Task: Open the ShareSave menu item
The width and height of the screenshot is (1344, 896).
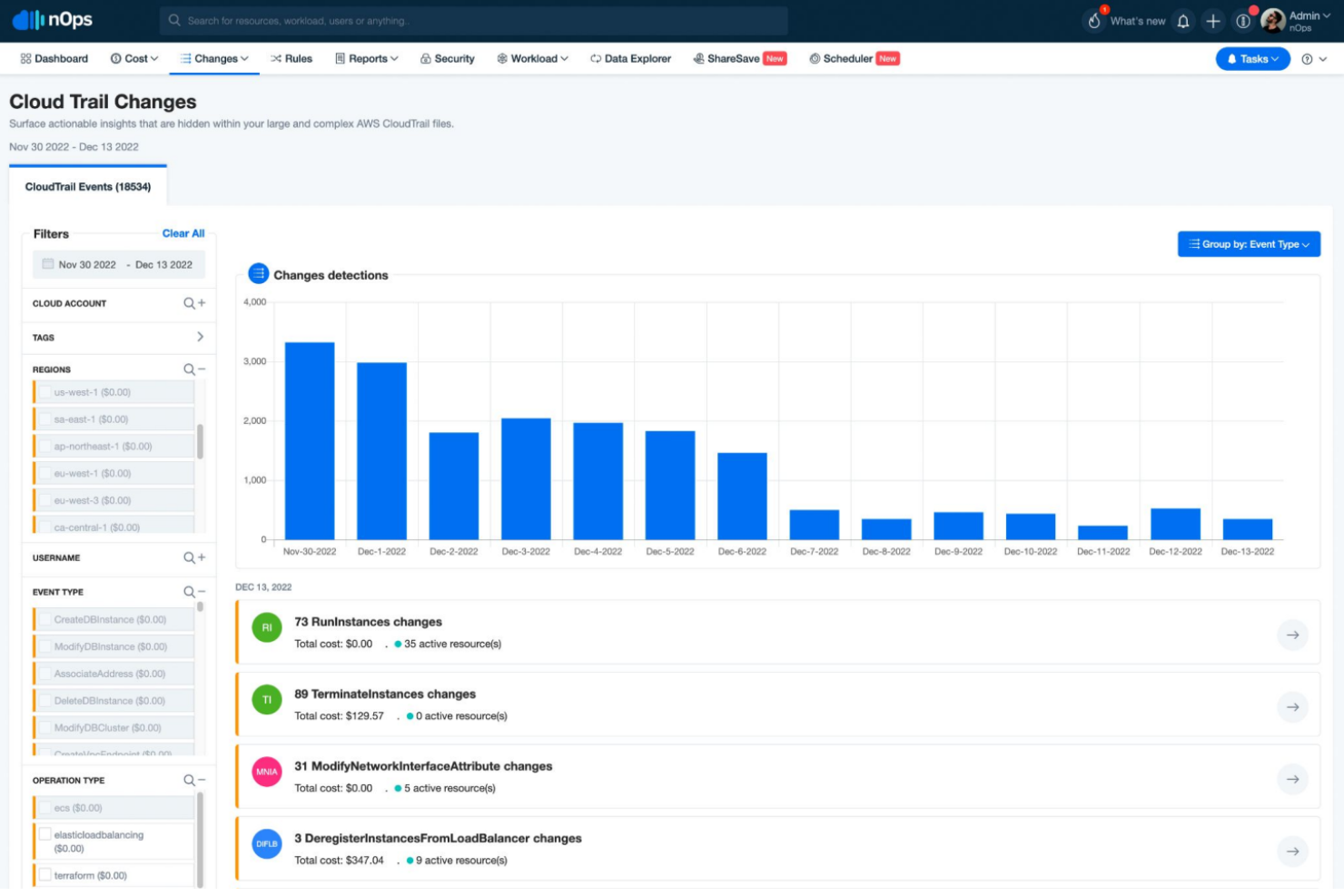Action: (739, 59)
